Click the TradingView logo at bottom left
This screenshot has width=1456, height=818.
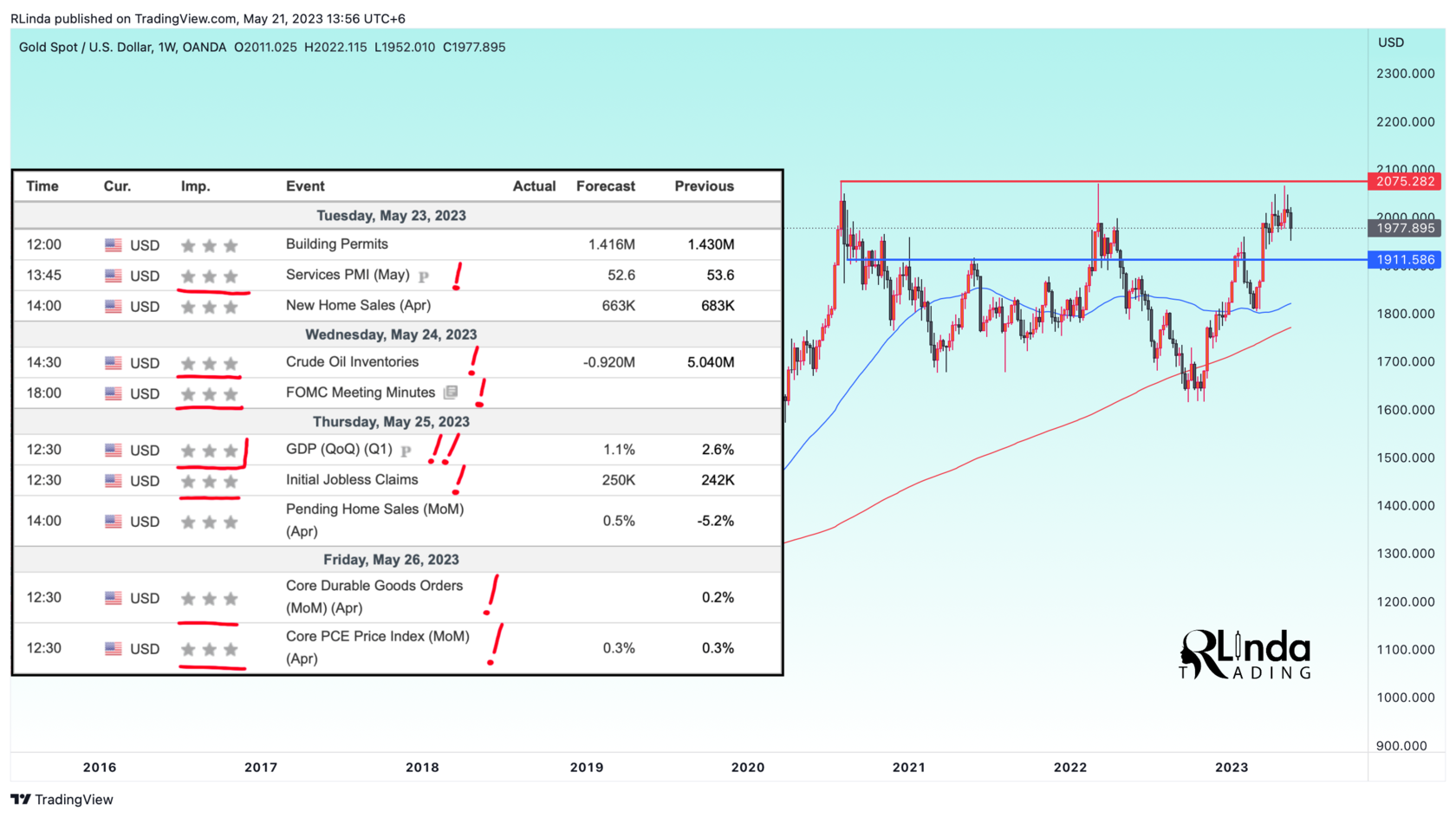[x=62, y=799]
